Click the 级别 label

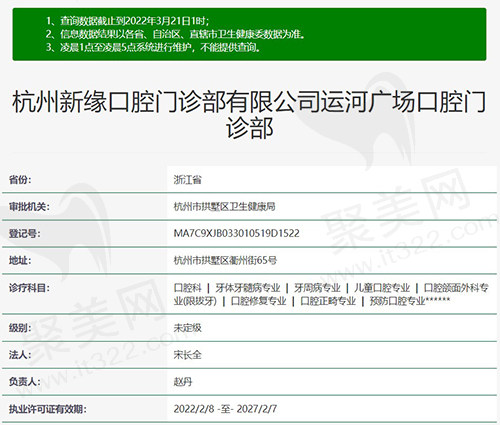(x=20, y=328)
